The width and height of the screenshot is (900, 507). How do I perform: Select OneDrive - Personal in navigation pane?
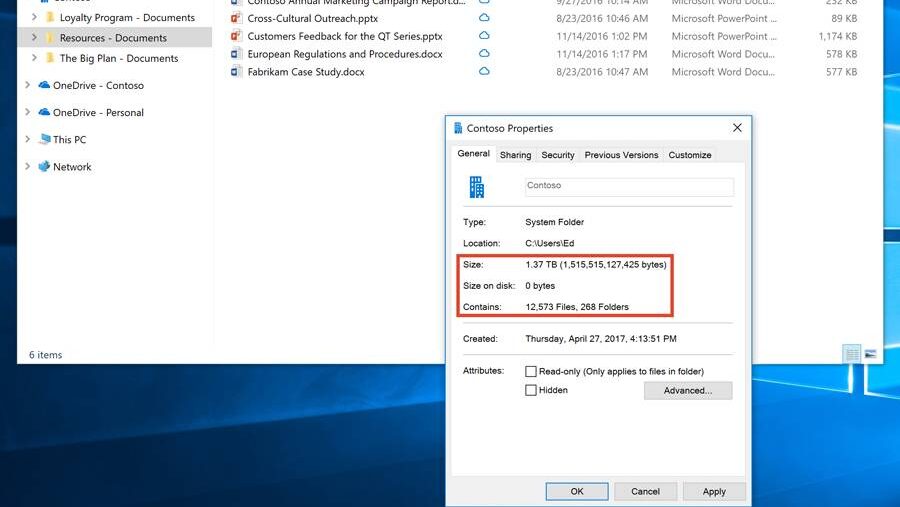click(98, 113)
